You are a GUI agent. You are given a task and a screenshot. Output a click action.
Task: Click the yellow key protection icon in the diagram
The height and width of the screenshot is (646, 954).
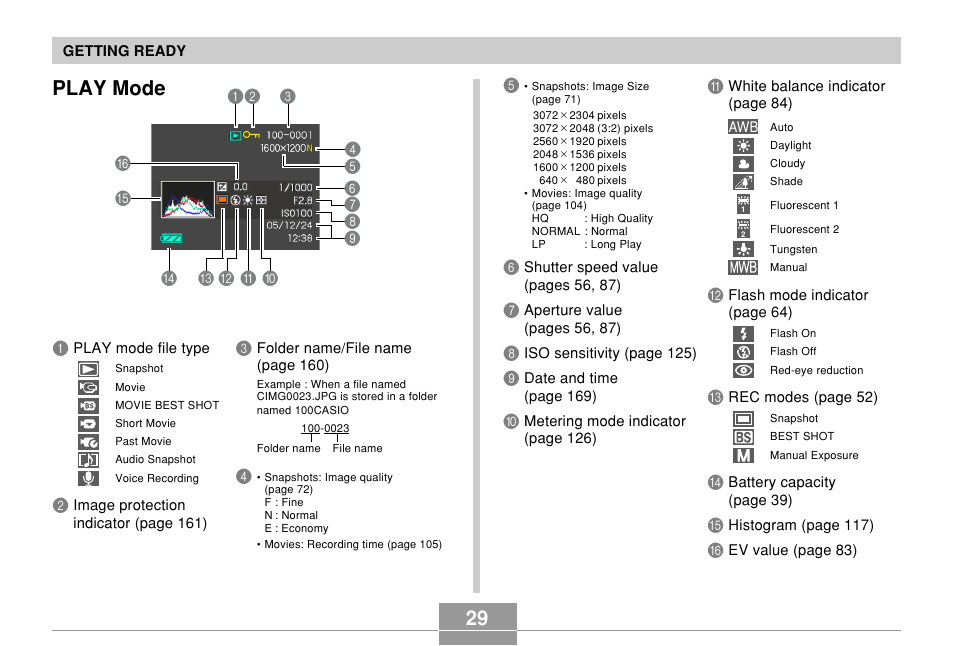click(x=251, y=135)
